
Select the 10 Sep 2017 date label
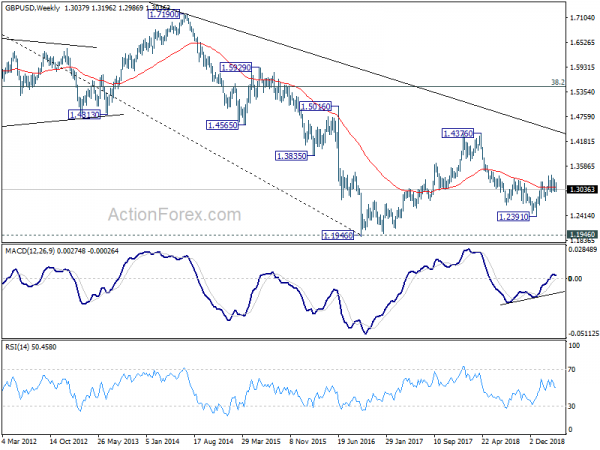453,441
